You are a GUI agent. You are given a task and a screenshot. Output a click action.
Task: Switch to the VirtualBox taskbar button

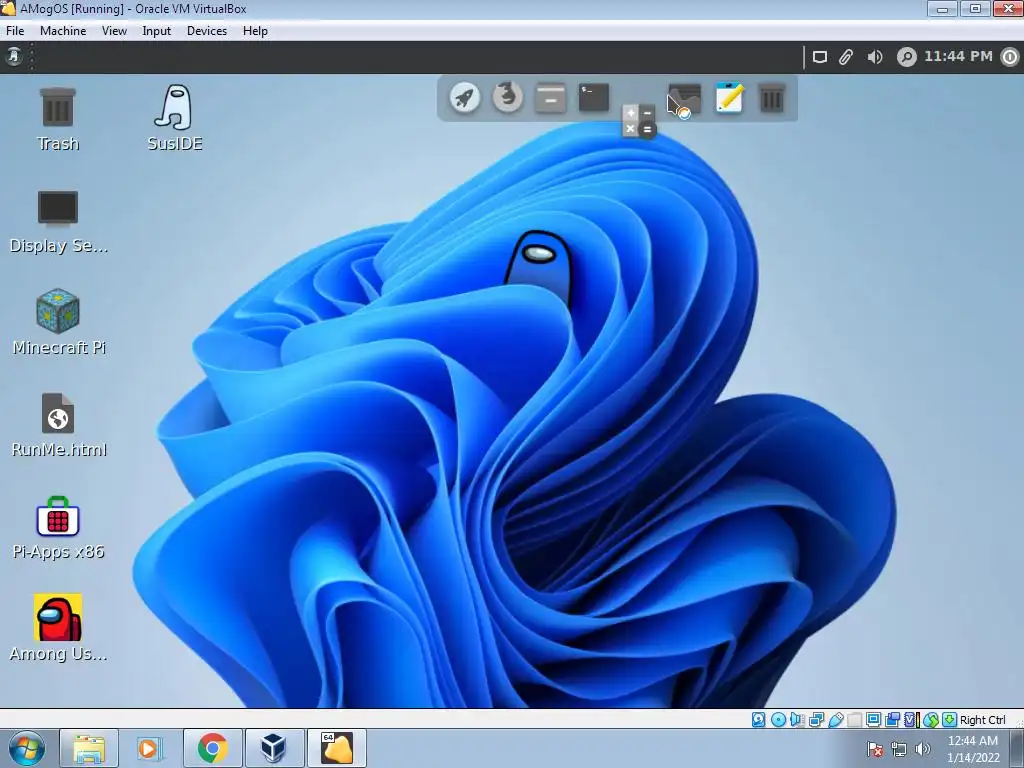tap(274, 748)
